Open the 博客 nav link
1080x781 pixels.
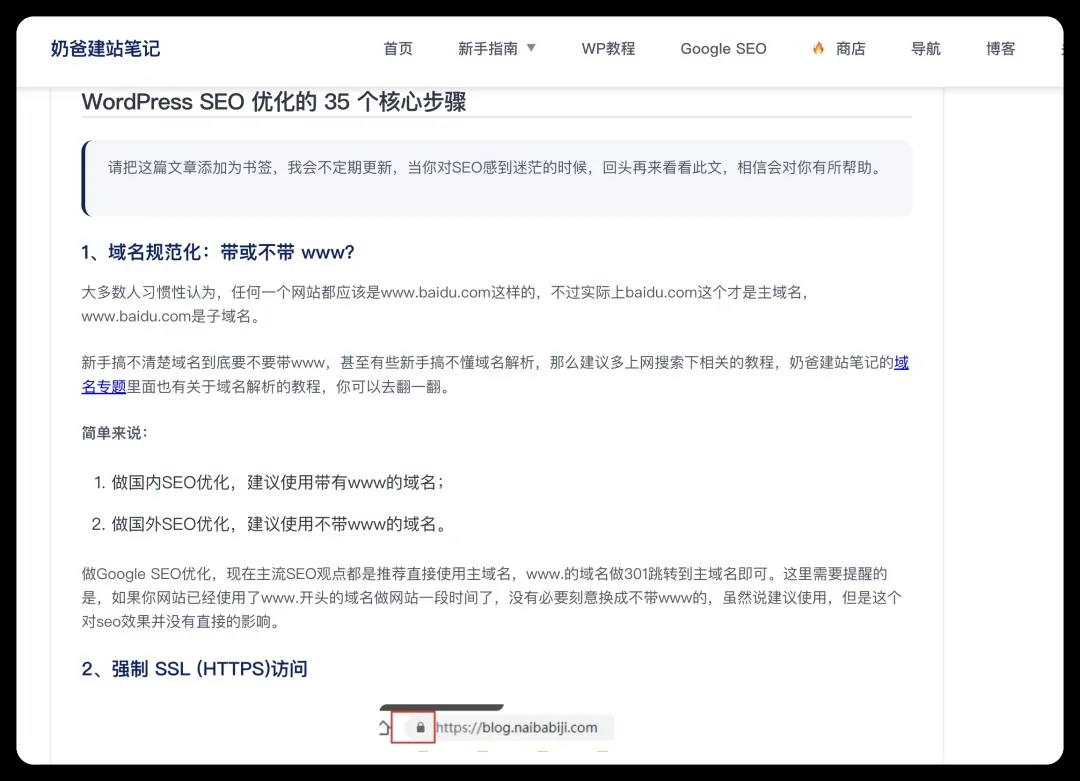pyautogui.click(x=1001, y=49)
